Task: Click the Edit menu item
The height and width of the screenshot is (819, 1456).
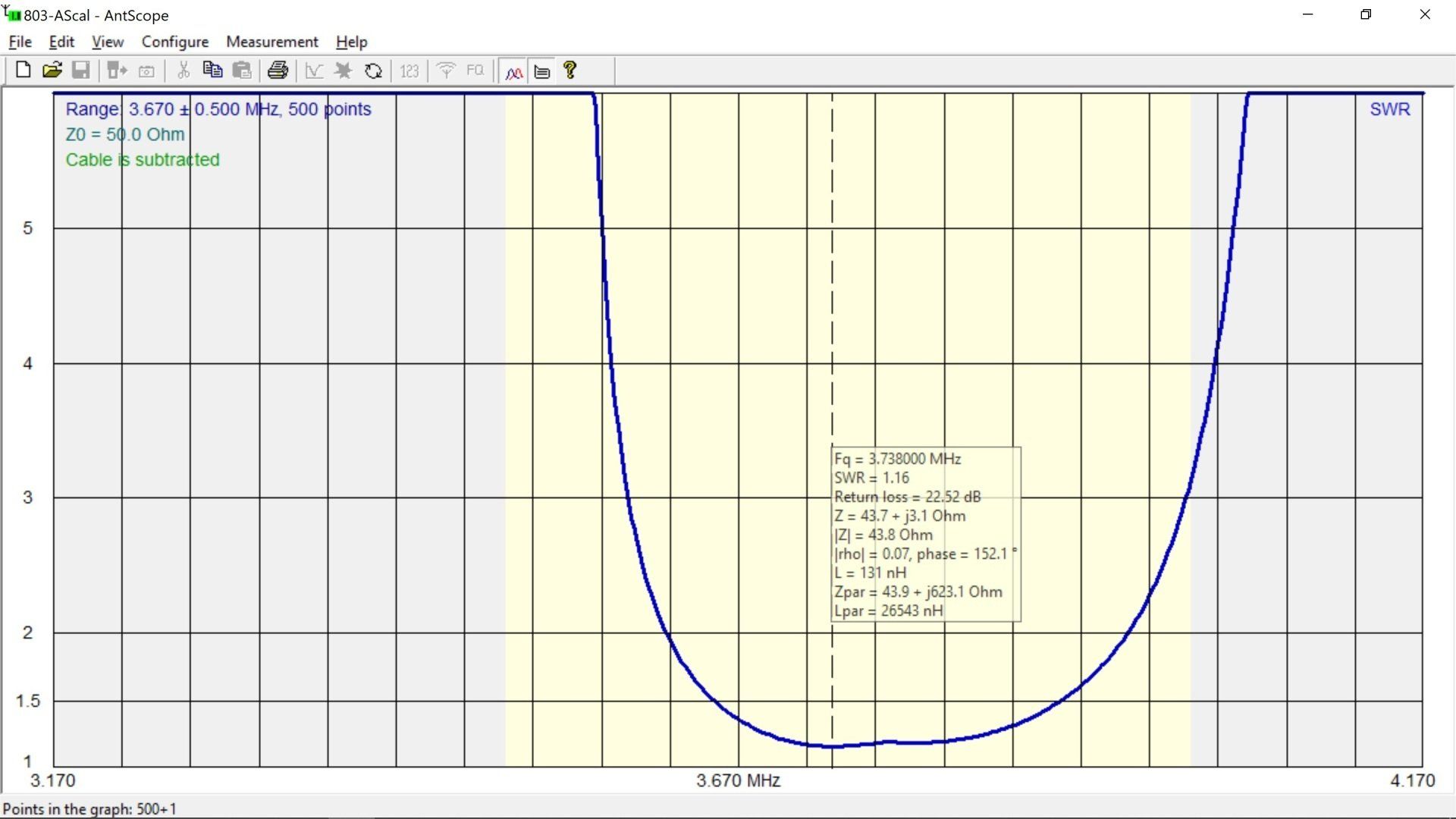Action: [x=61, y=42]
